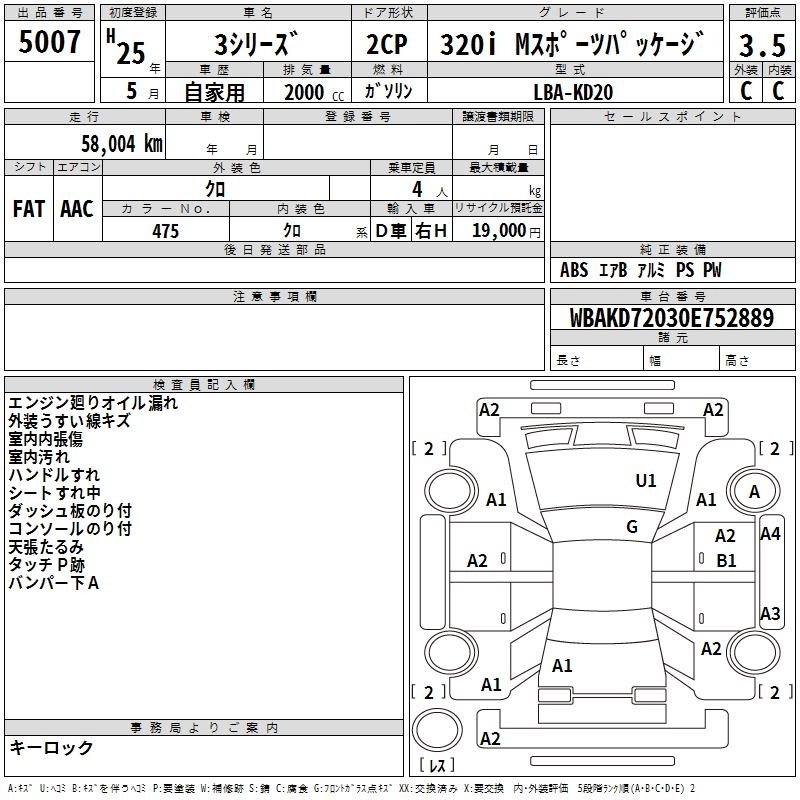Click the U1 dent marker on the hood
The width and height of the screenshot is (800, 800).
click(x=646, y=481)
